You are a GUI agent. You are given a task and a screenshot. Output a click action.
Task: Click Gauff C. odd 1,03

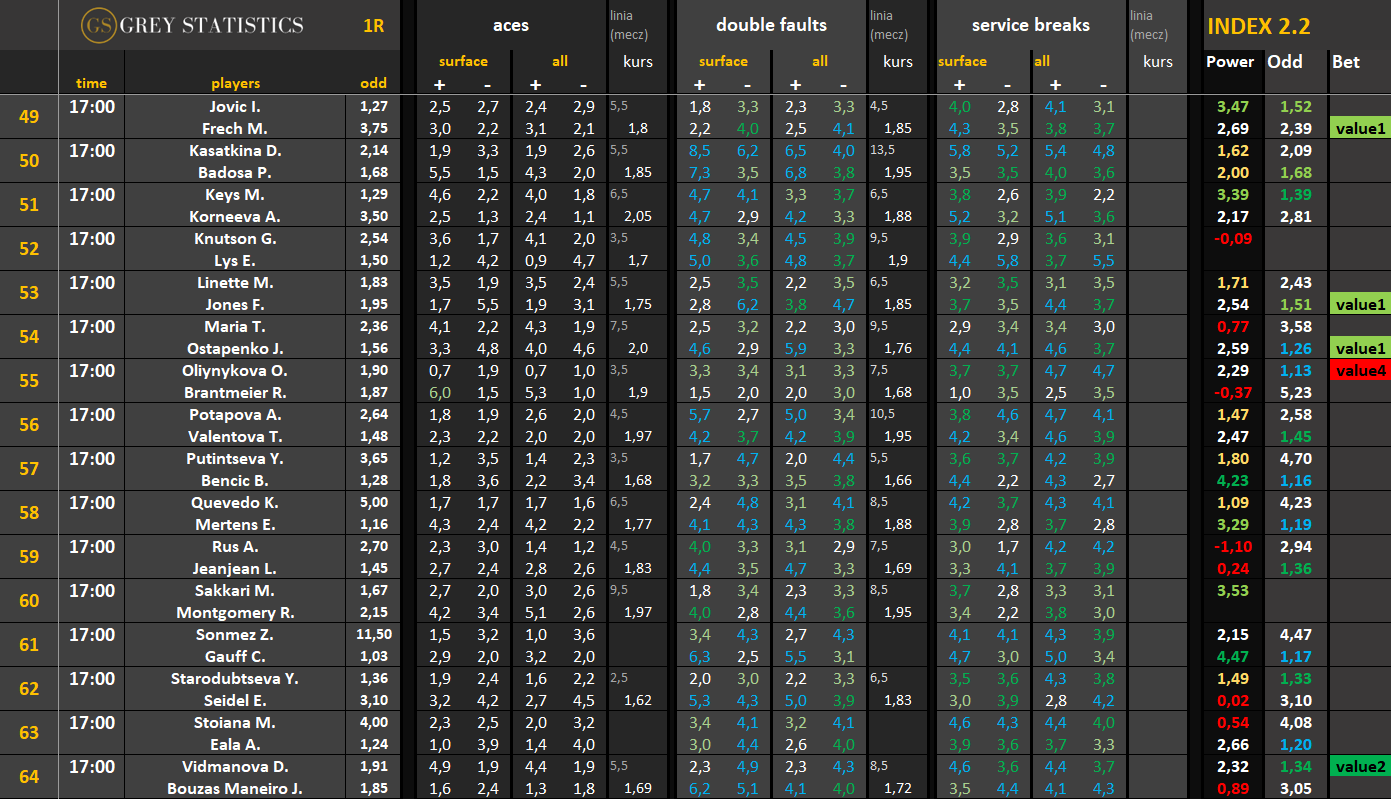pyautogui.click(x=374, y=656)
